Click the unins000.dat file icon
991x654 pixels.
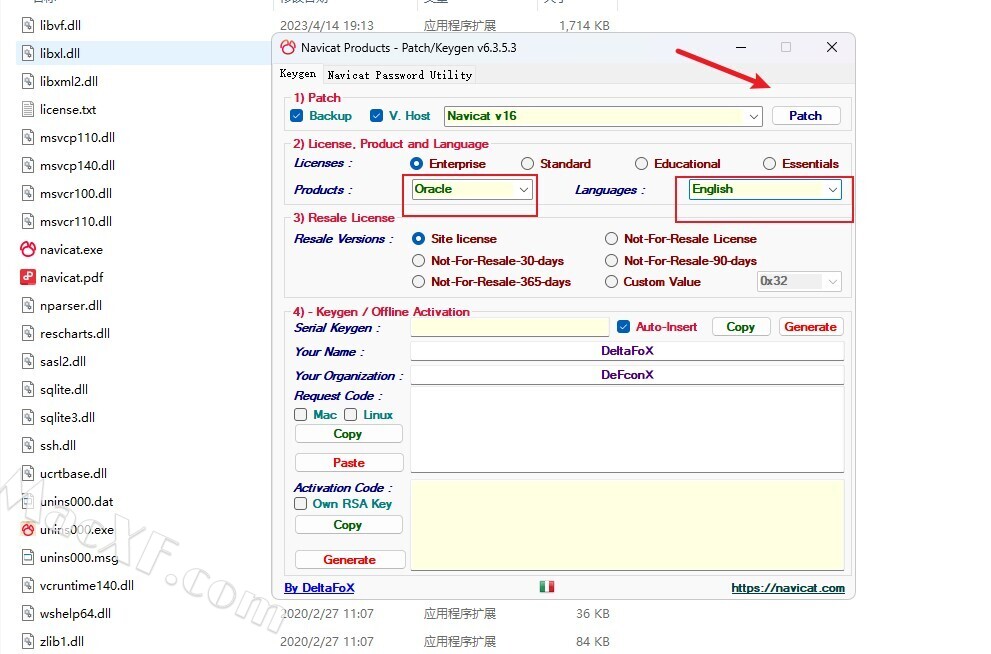pyautogui.click(x=28, y=501)
